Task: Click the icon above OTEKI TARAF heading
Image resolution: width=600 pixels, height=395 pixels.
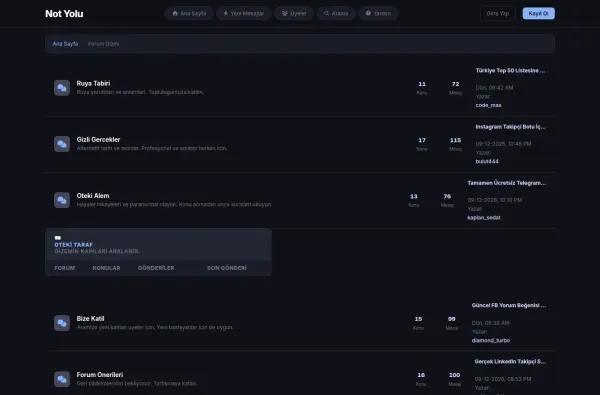Action: point(57,238)
